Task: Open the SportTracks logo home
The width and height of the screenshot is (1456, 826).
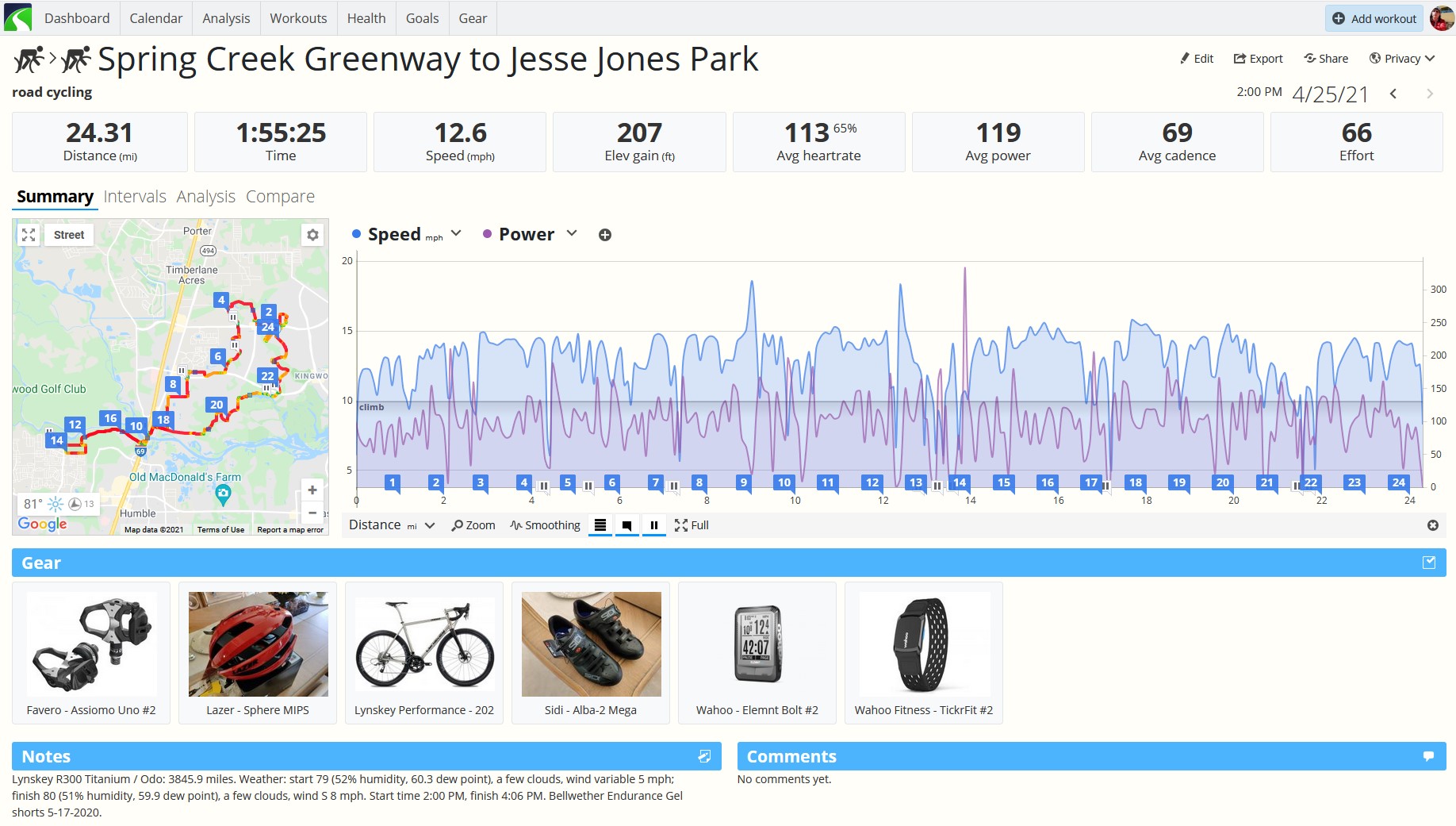Action: pos(17,17)
